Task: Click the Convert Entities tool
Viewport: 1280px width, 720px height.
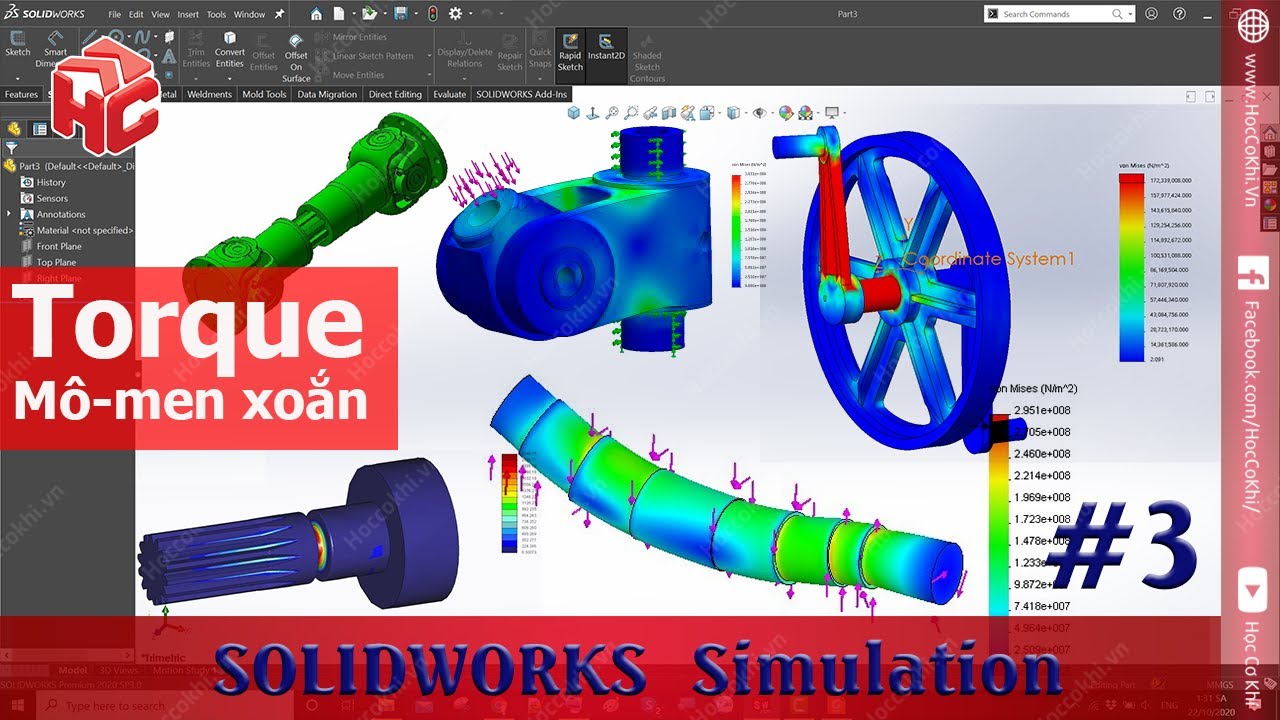Action: [x=230, y=50]
